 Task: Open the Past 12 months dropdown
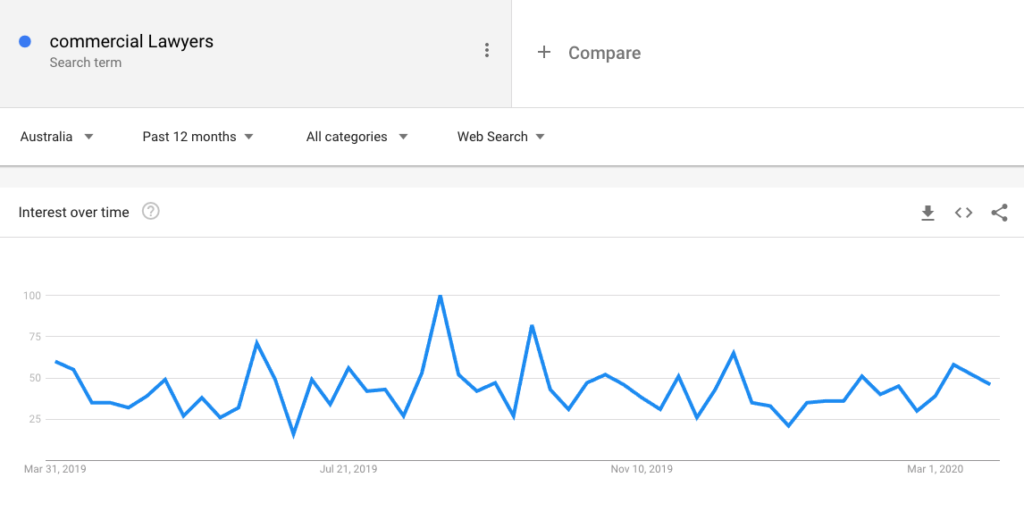click(x=198, y=137)
